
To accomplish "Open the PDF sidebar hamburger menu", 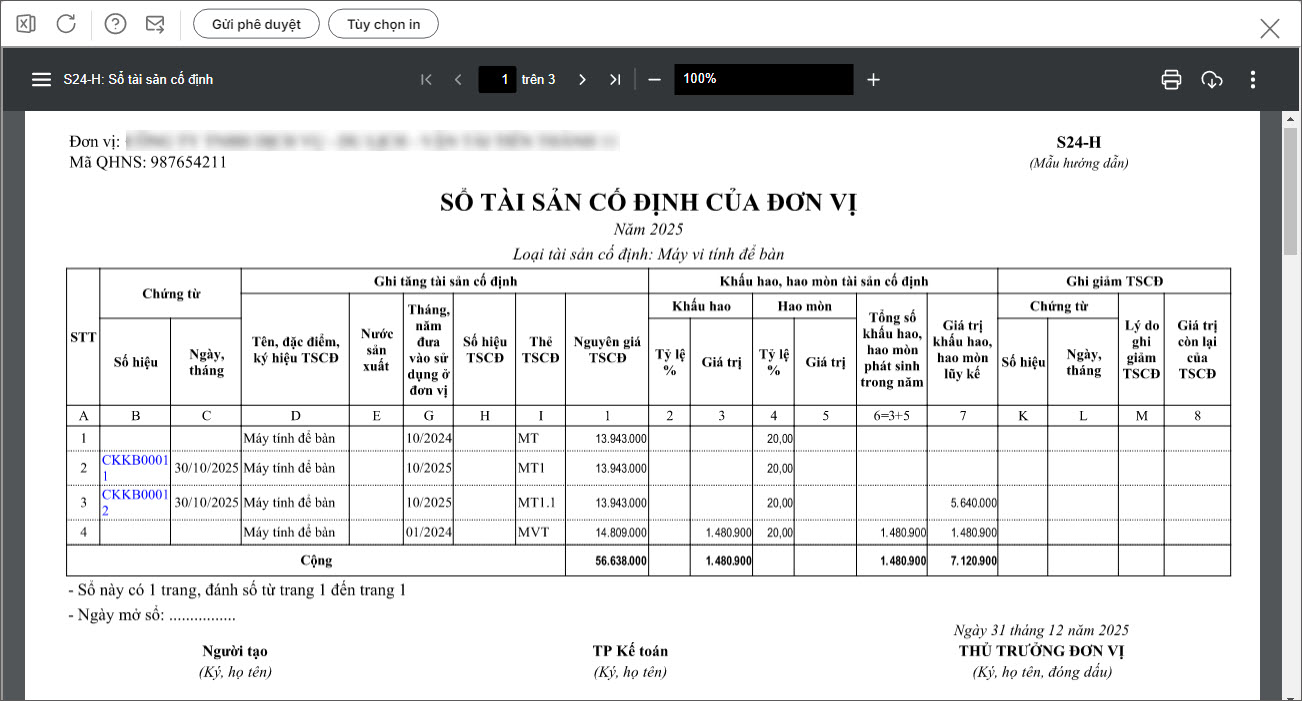I will [41, 80].
